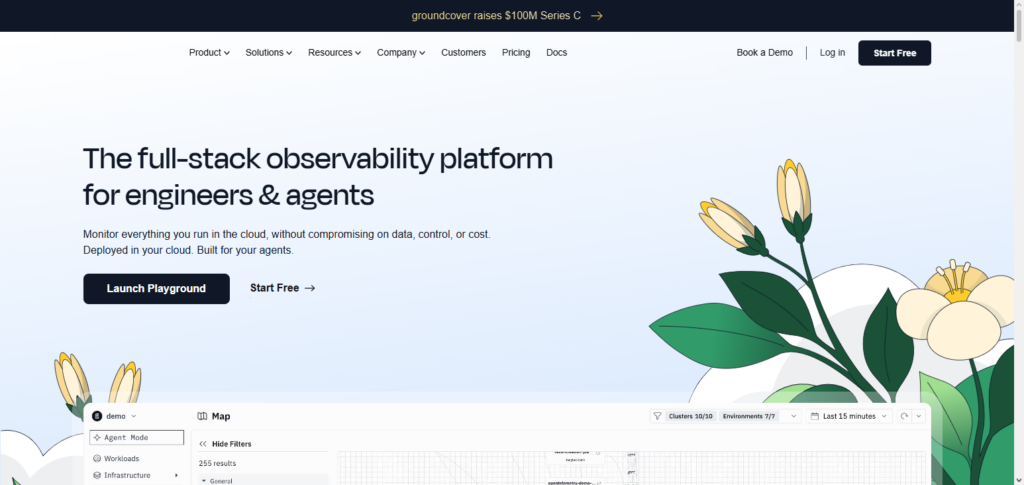1024x485 pixels.
Task: Click the map graph preview area
Action: click(631, 468)
